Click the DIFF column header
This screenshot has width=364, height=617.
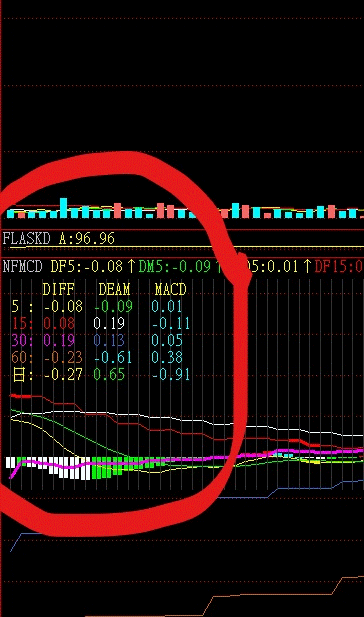tap(58, 290)
